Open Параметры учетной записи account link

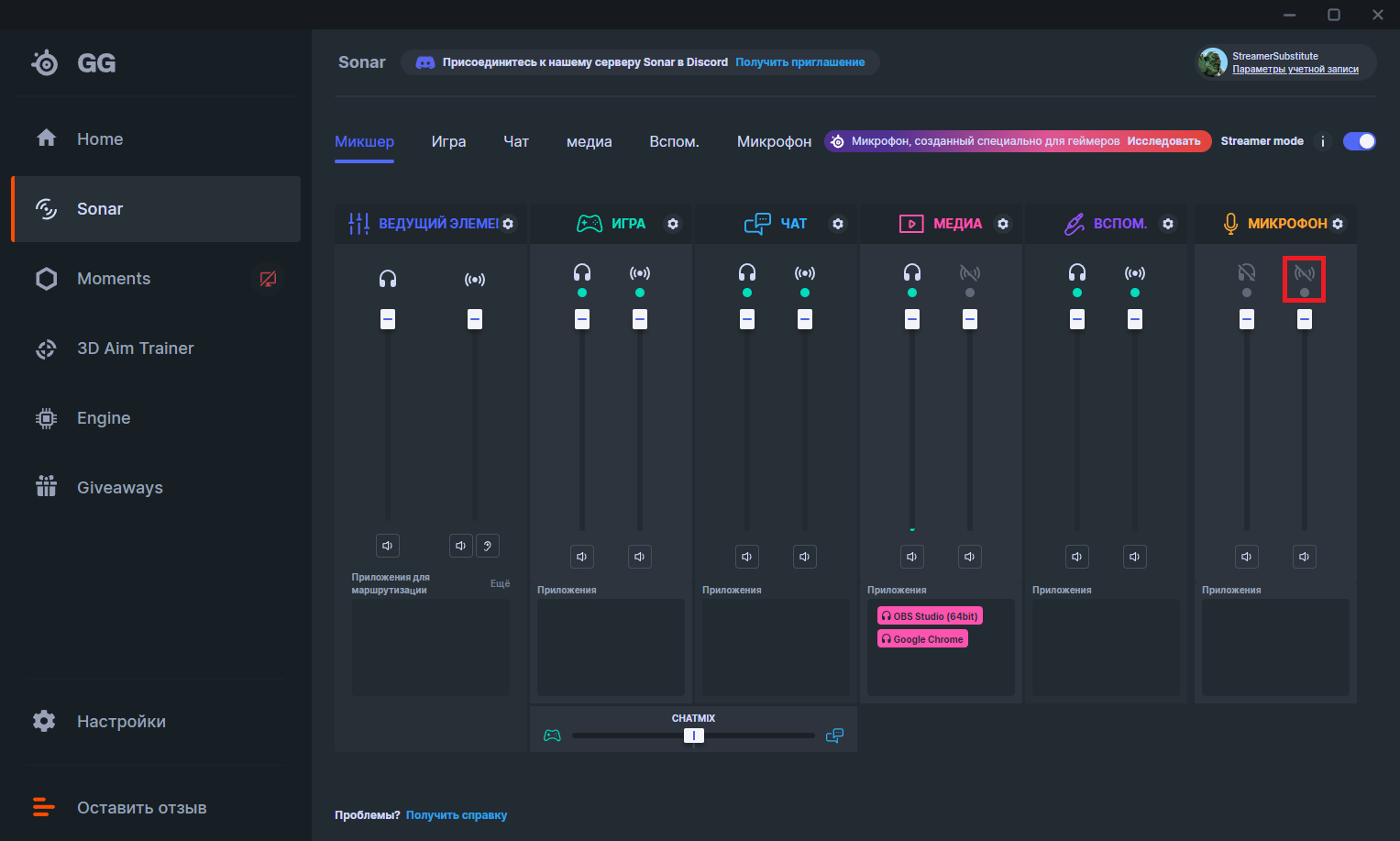point(1295,70)
